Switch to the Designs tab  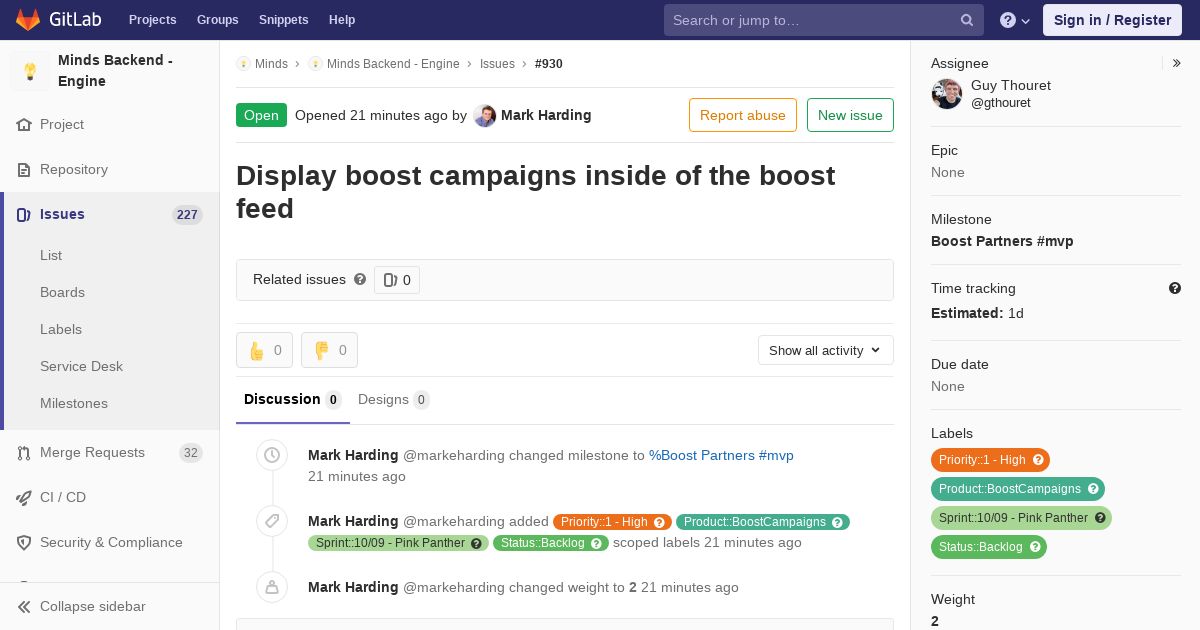(393, 399)
